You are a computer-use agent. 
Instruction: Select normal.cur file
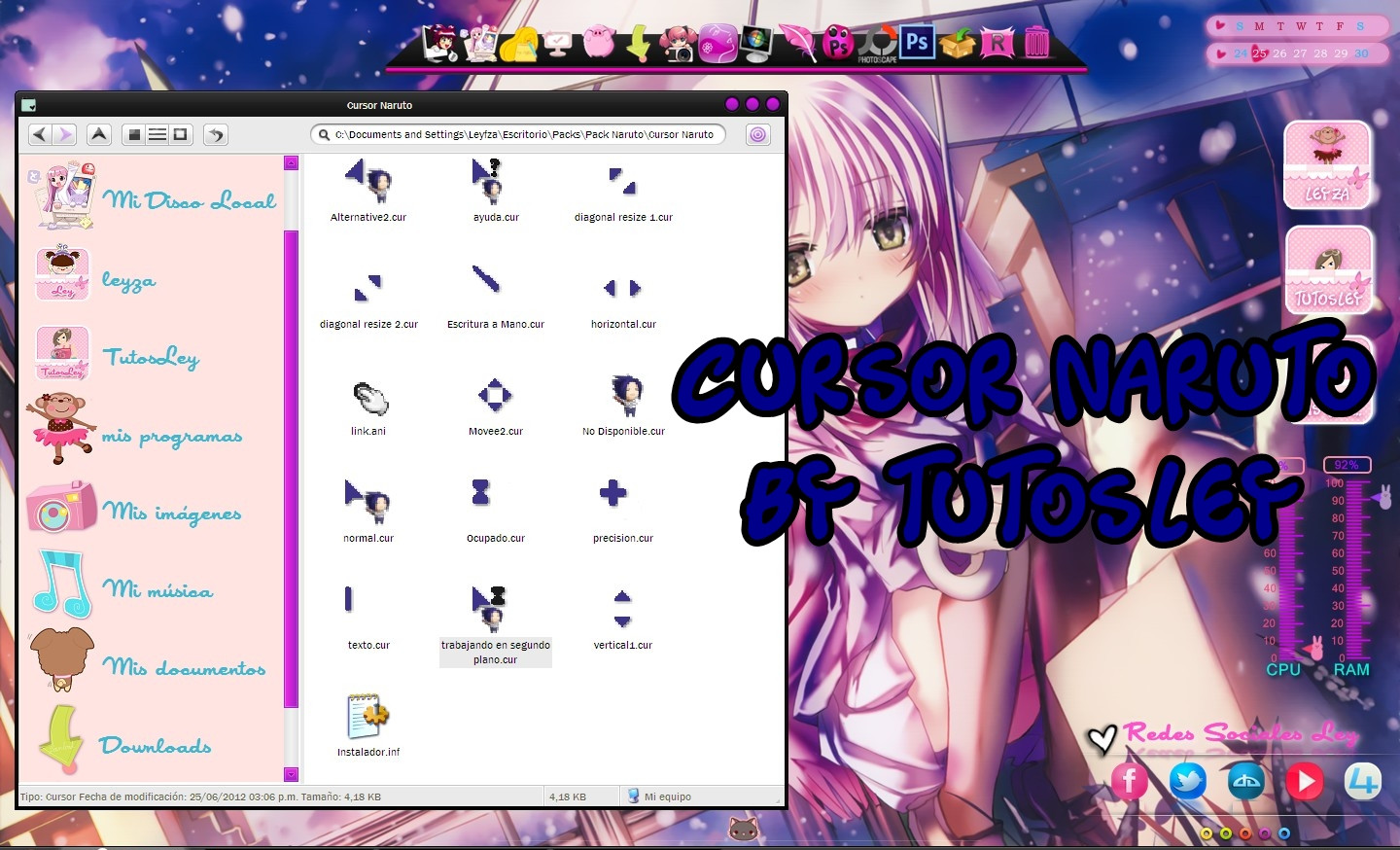(x=368, y=512)
